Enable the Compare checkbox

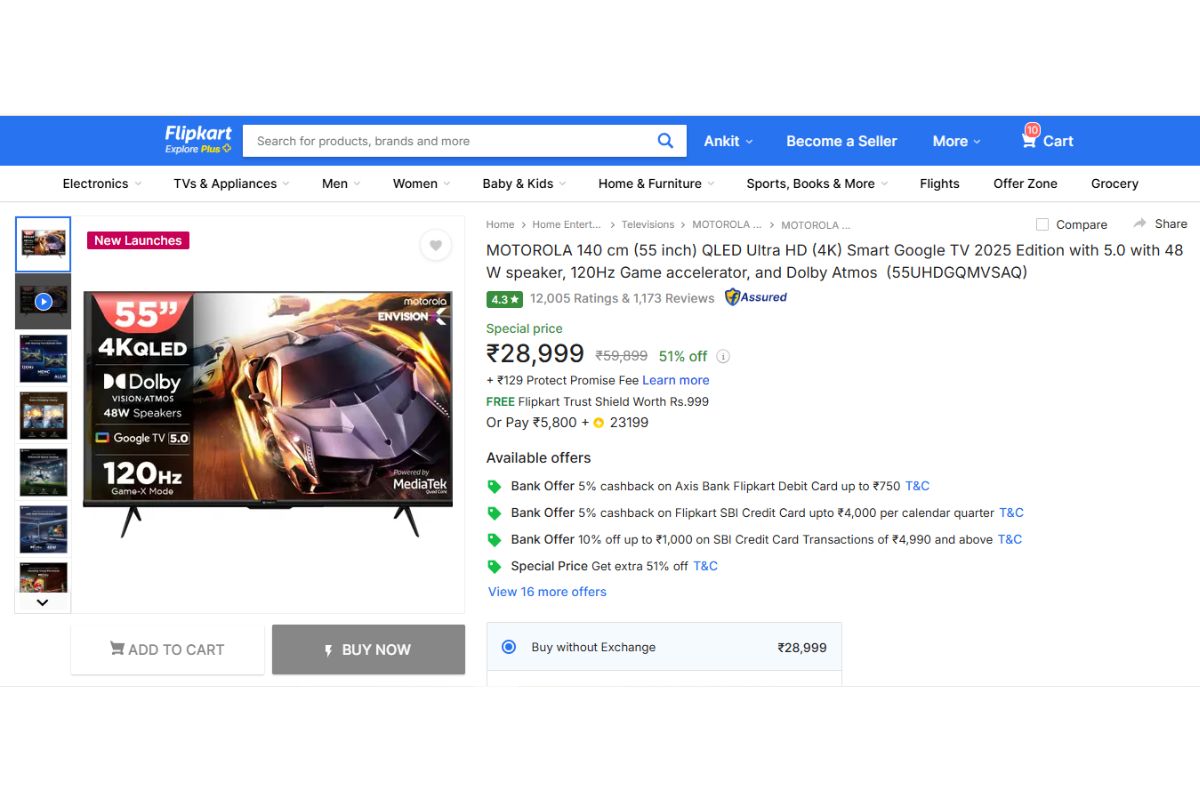[1041, 224]
